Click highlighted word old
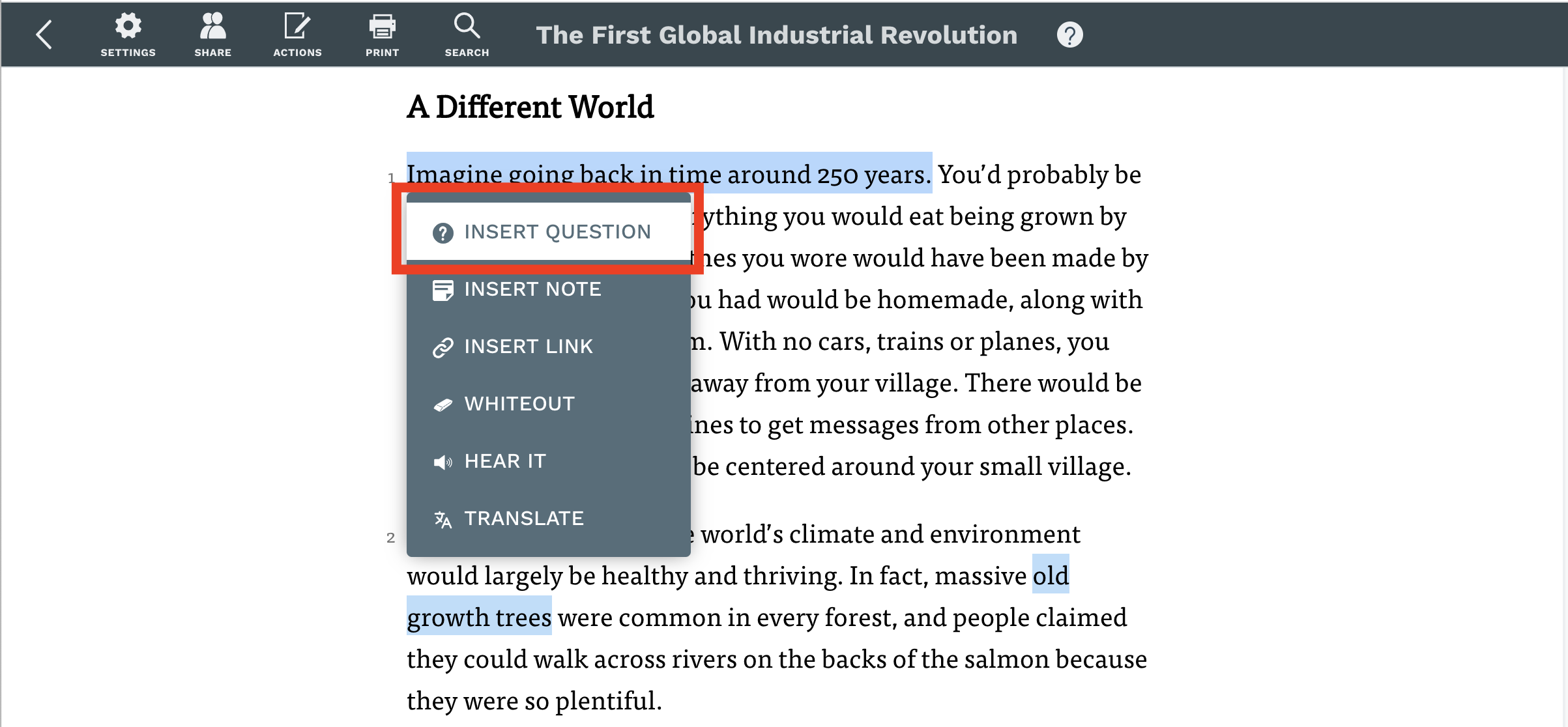This screenshot has height=727, width=1568. pyautogui.click(x=1051, y=575)
